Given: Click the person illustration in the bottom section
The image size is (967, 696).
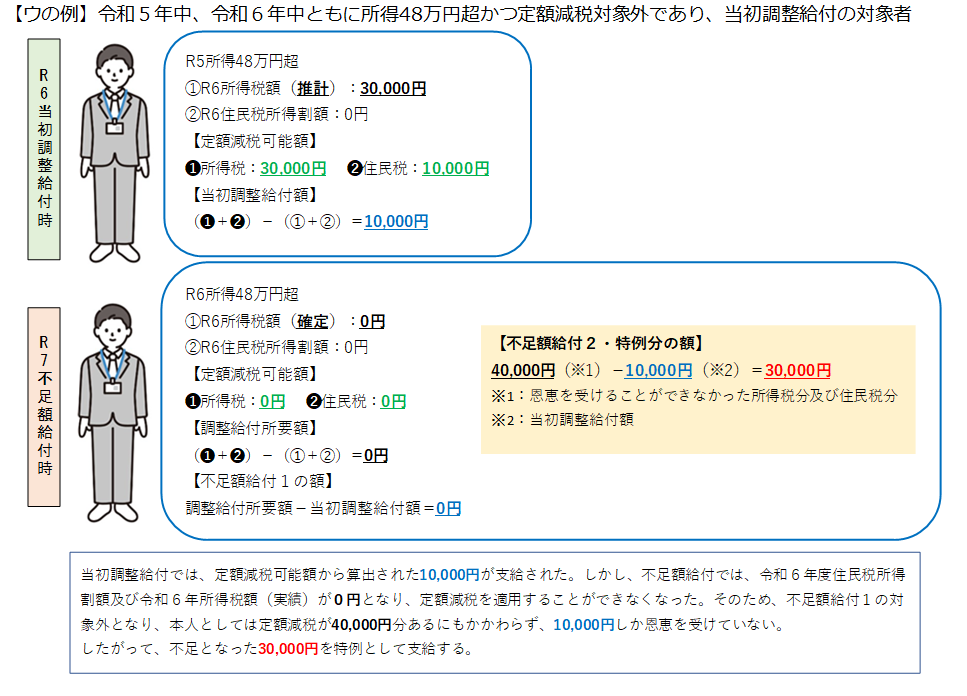Looking at the screenshot, I should tap(116, 412).
